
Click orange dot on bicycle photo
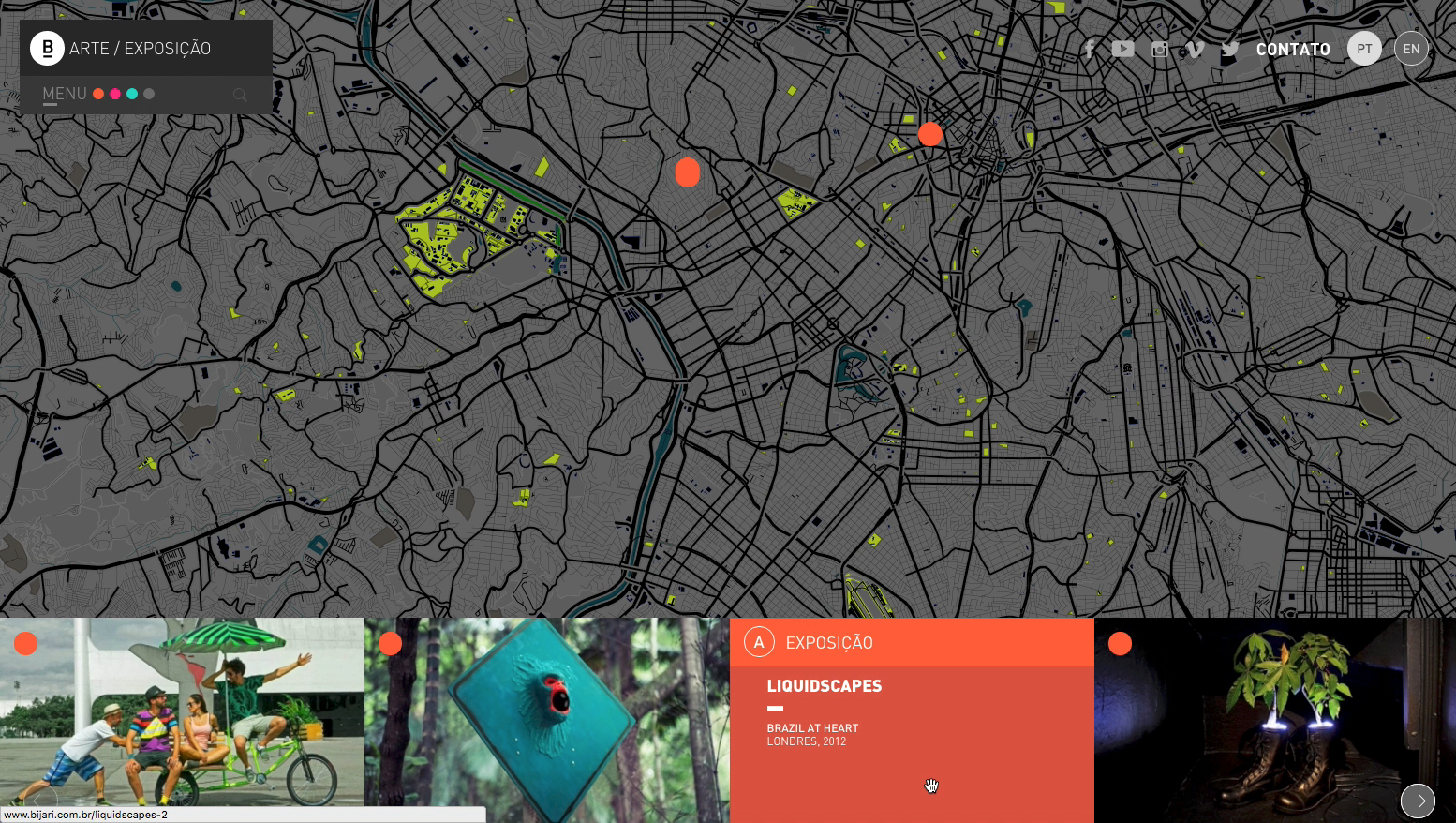pyautogui.click(x=25, y=643)
